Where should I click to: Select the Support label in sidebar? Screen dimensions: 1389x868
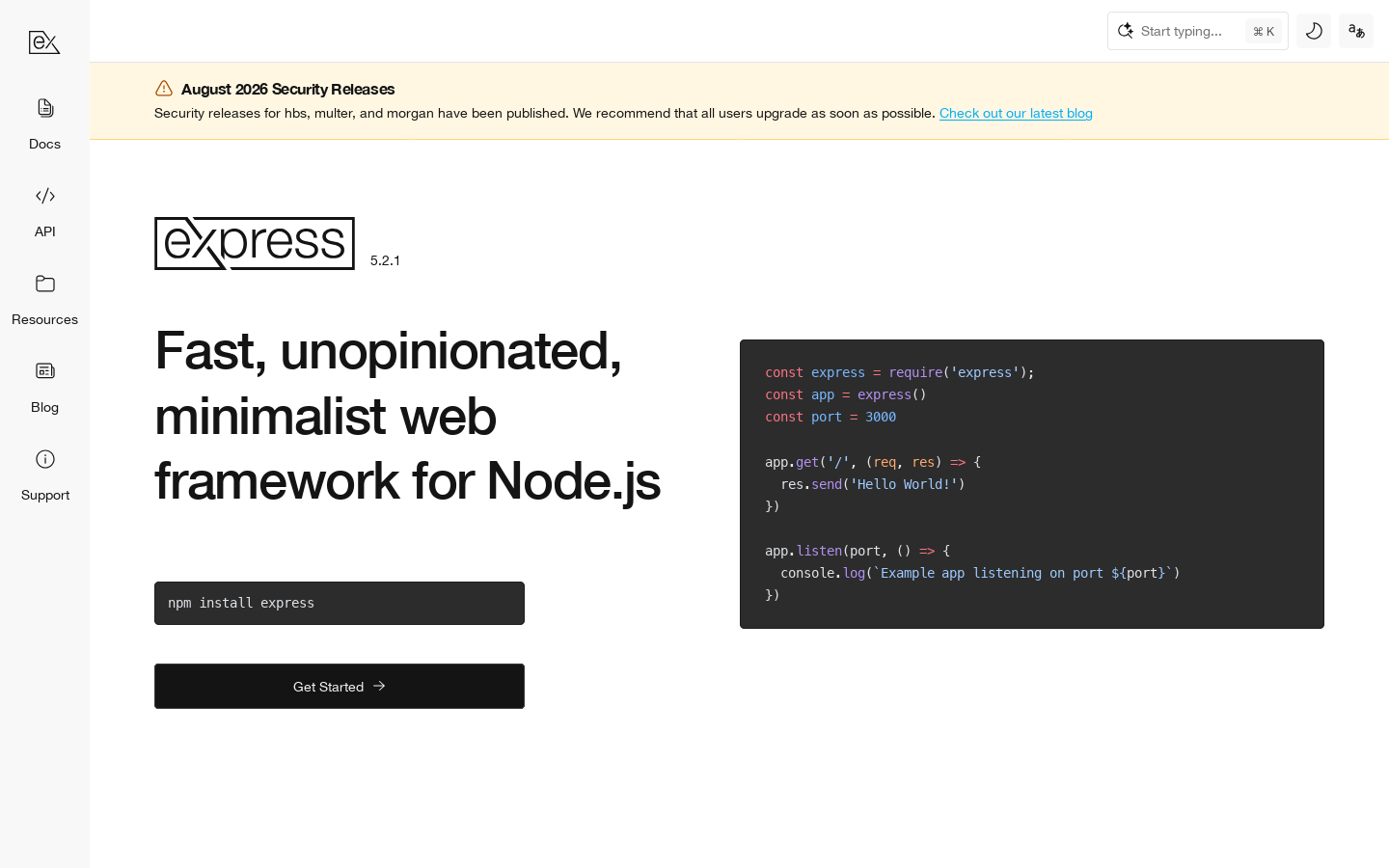45,495
